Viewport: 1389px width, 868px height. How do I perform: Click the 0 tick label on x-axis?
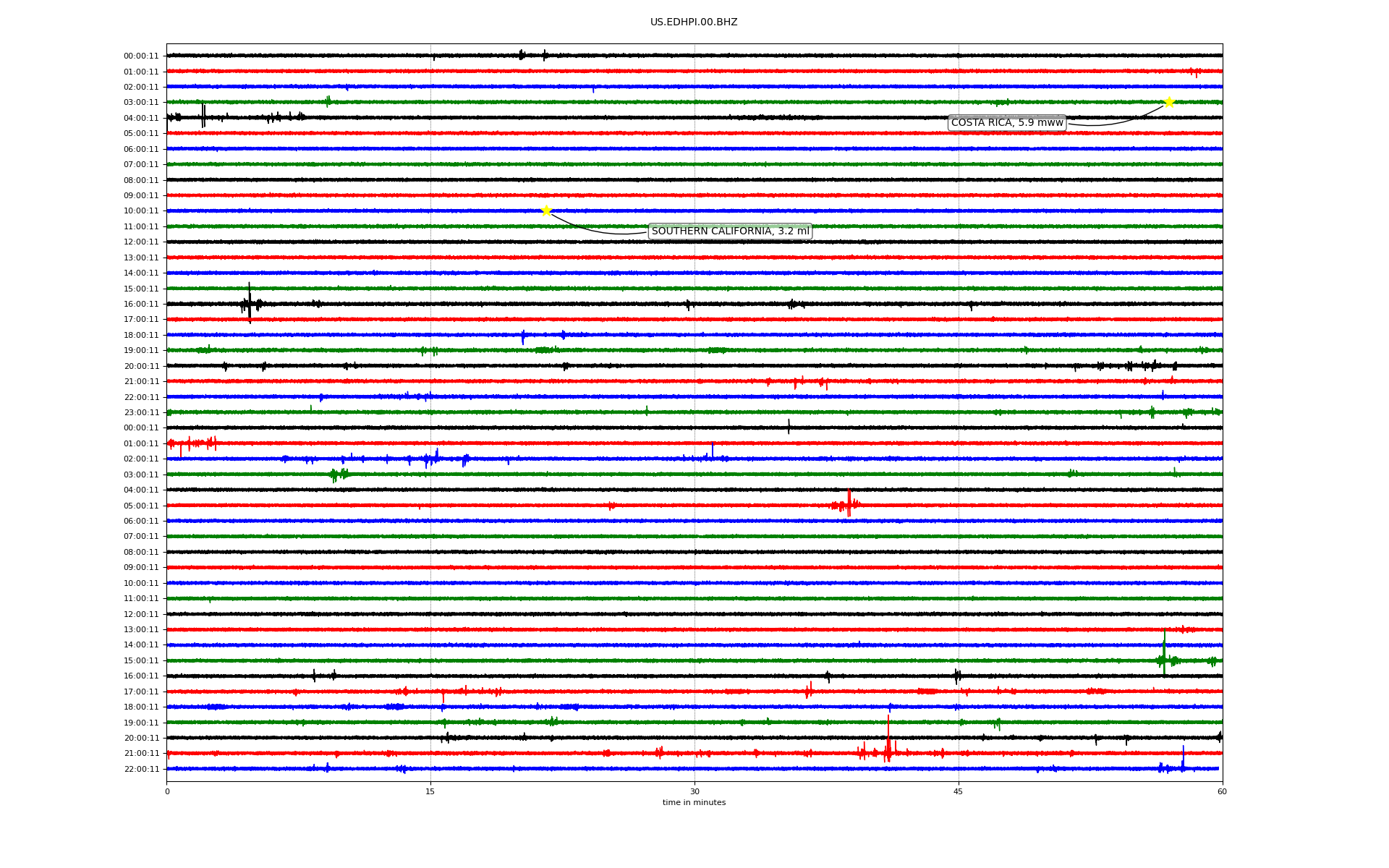[x=167, y=791]
